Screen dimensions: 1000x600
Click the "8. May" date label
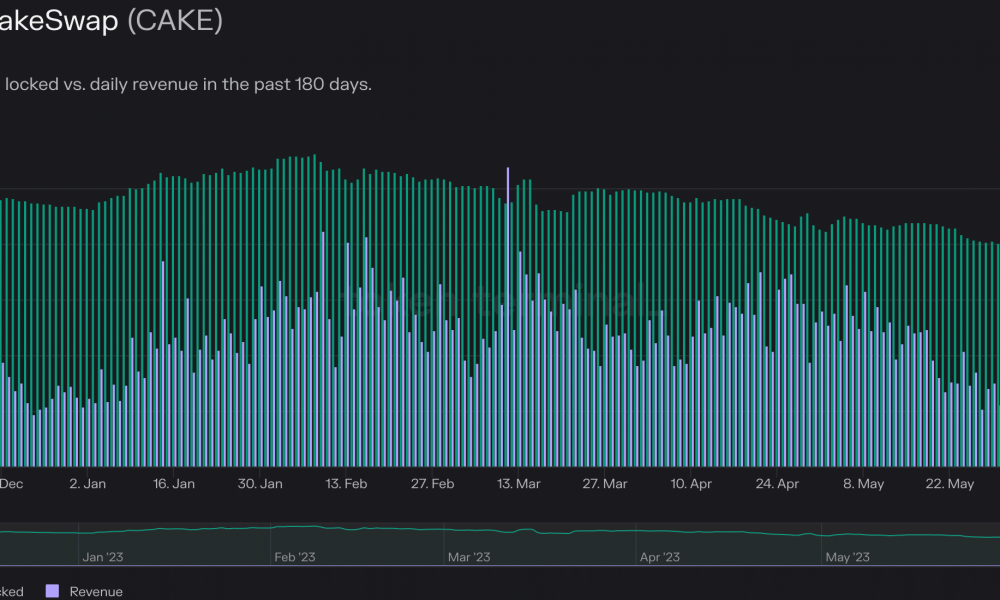tap(864, 484)
